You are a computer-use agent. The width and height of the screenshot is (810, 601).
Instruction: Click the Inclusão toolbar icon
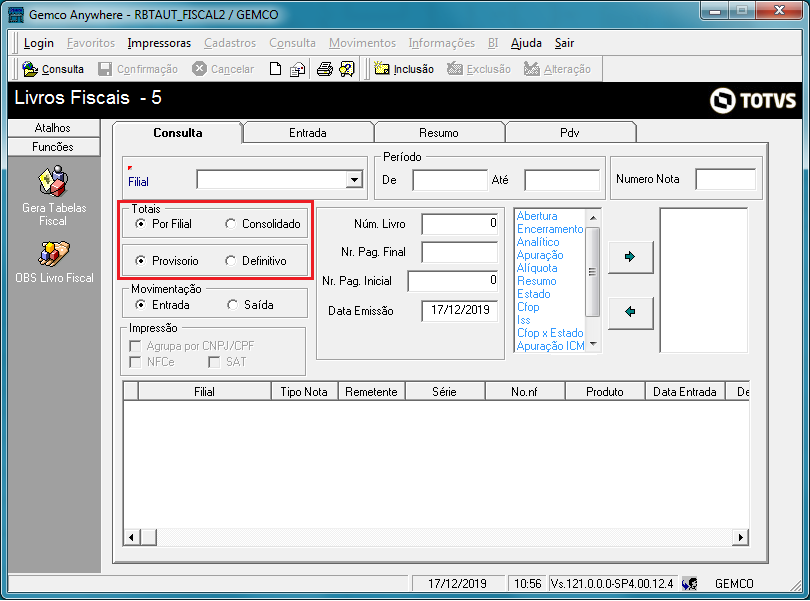(382, 68)
